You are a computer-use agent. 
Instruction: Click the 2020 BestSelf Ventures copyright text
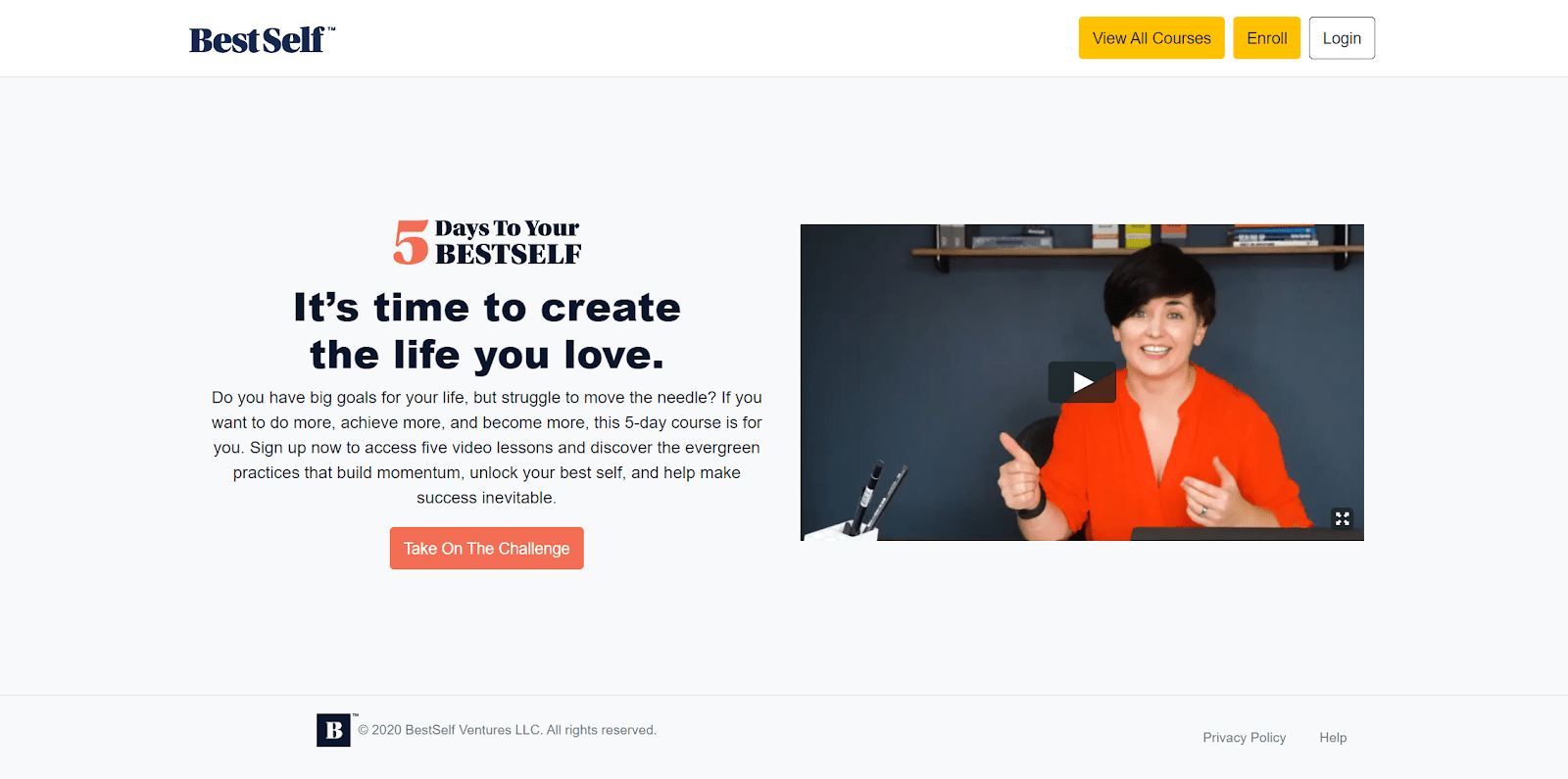(x=507, y=730)
